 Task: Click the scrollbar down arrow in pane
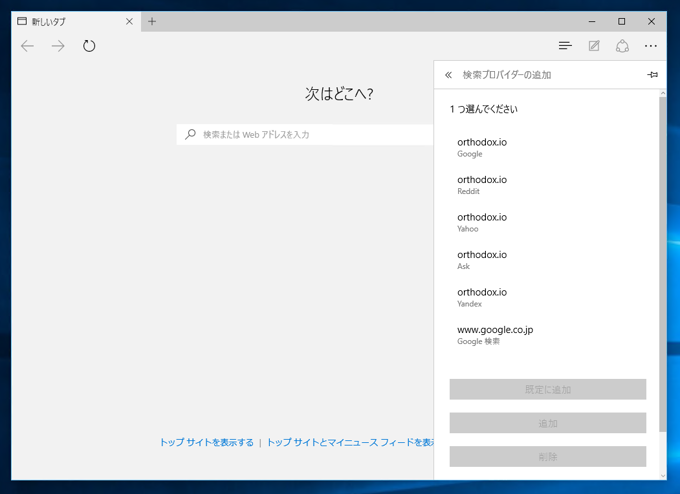point(663,476)
